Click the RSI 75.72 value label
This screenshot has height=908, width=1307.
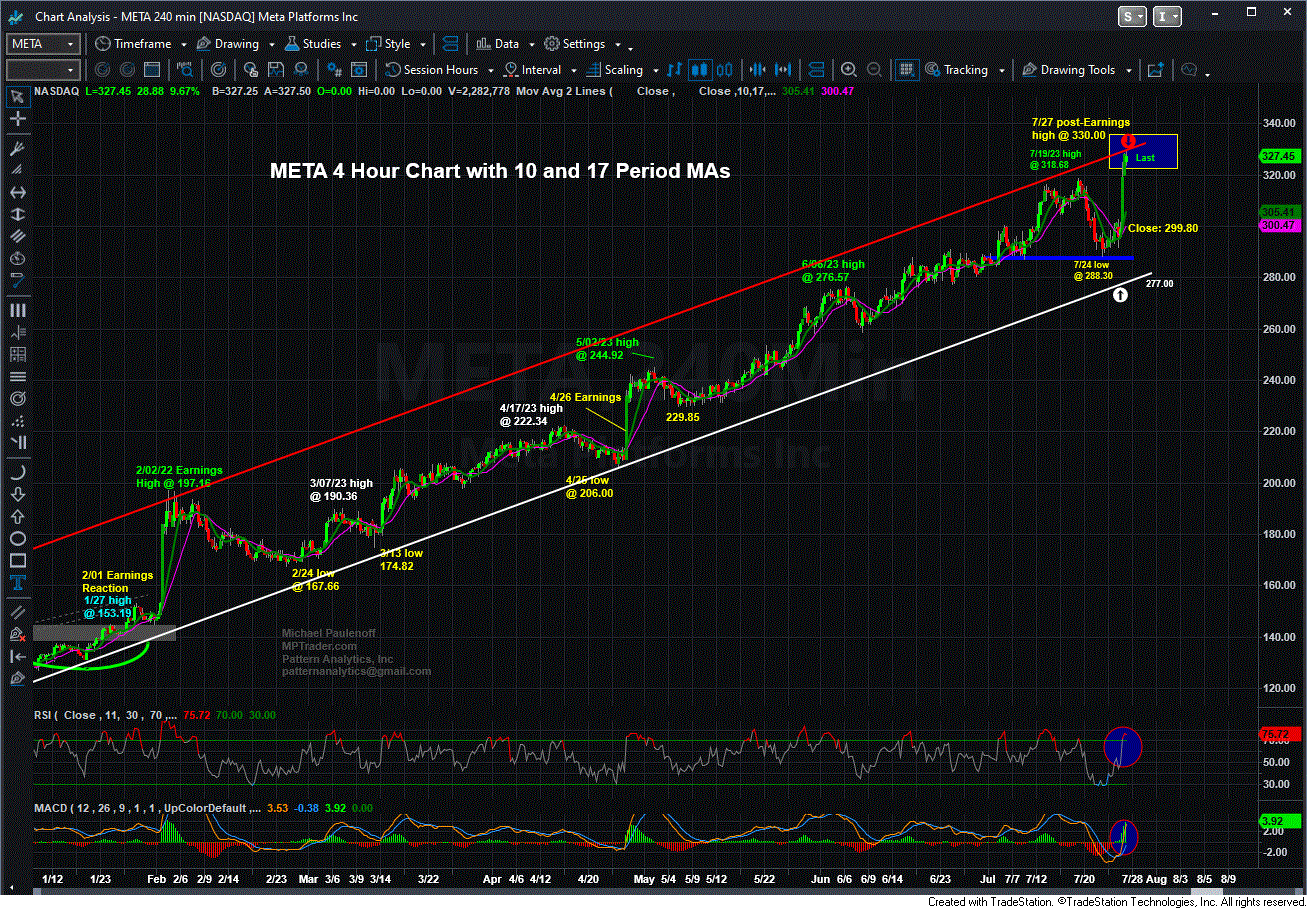1279,735
